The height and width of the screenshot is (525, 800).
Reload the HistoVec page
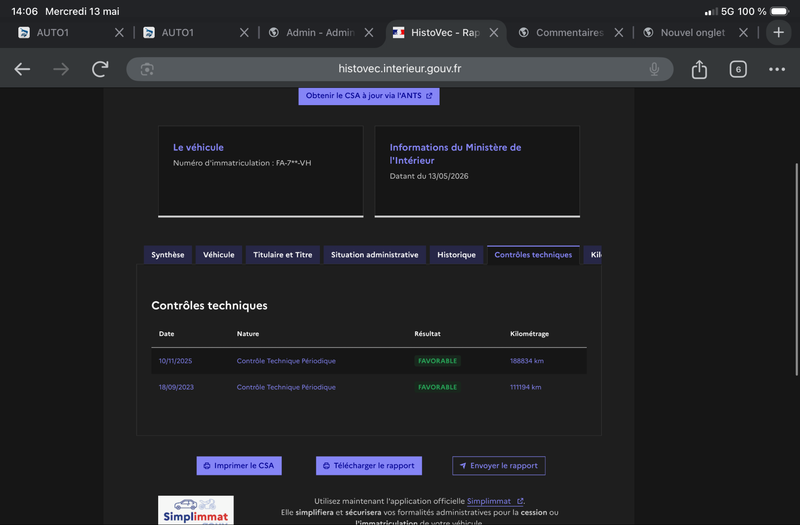[x=100, y=69]
